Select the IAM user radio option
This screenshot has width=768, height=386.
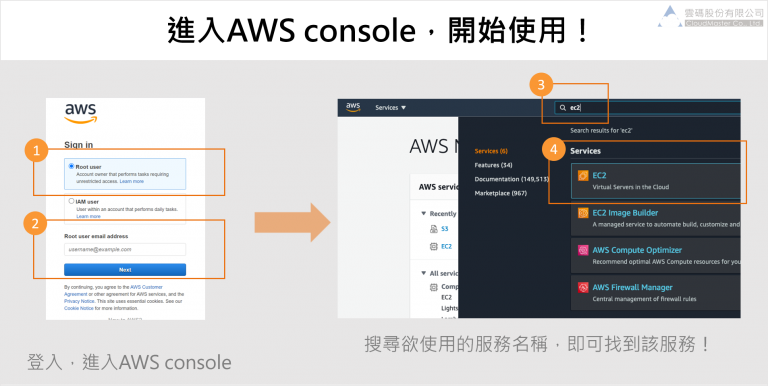72,201
